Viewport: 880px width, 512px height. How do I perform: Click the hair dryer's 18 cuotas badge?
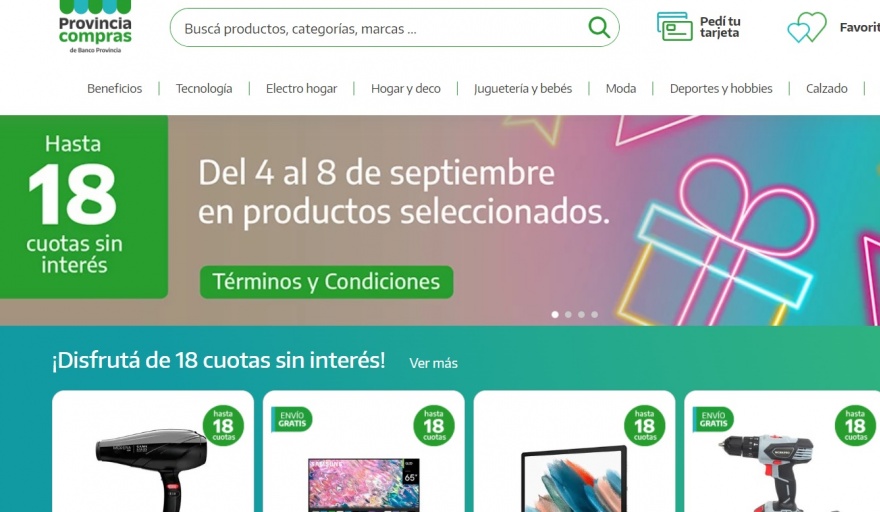coord(223,426)
